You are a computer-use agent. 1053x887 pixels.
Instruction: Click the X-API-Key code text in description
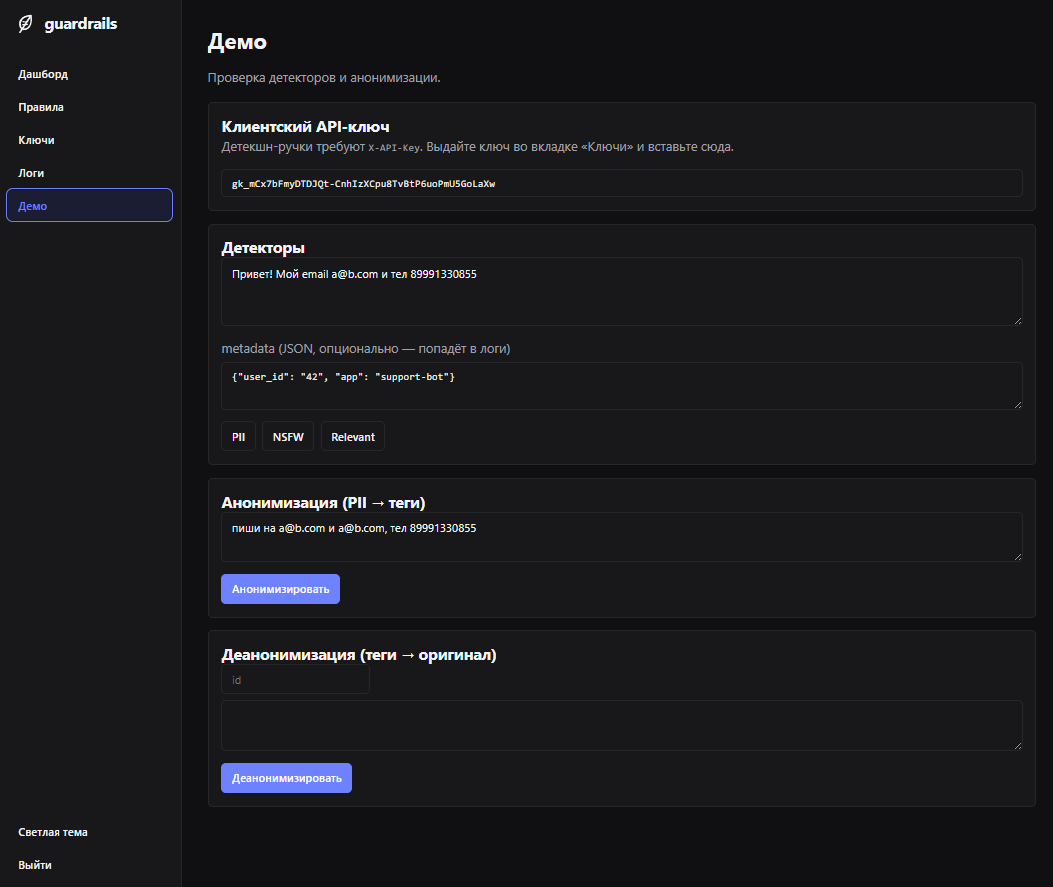(x=394, y=148)
